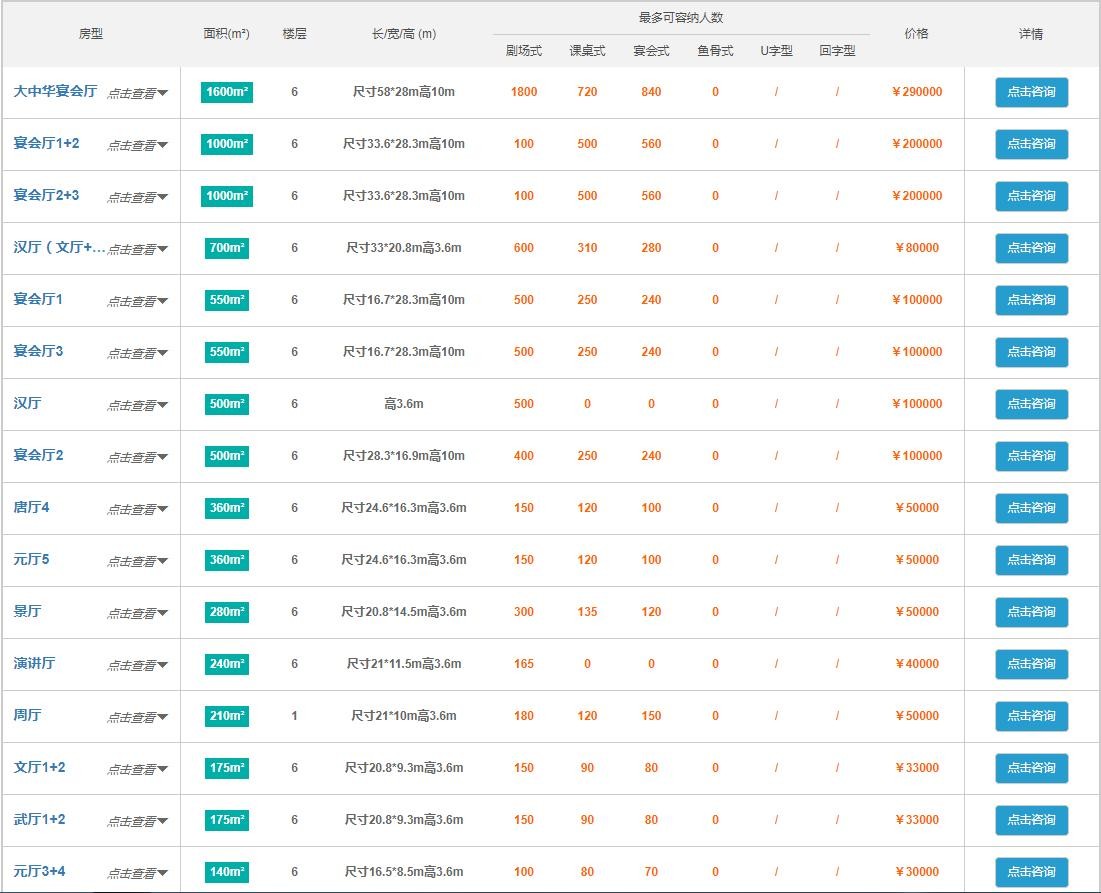Click 点击咨询 in the 景厅 row
This screenshot has height=893, width=1101.
1031,612
